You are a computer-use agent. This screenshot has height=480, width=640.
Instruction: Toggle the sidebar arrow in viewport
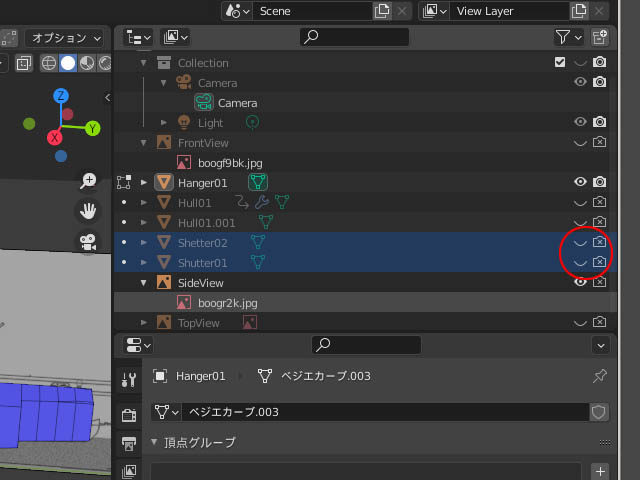107,98
